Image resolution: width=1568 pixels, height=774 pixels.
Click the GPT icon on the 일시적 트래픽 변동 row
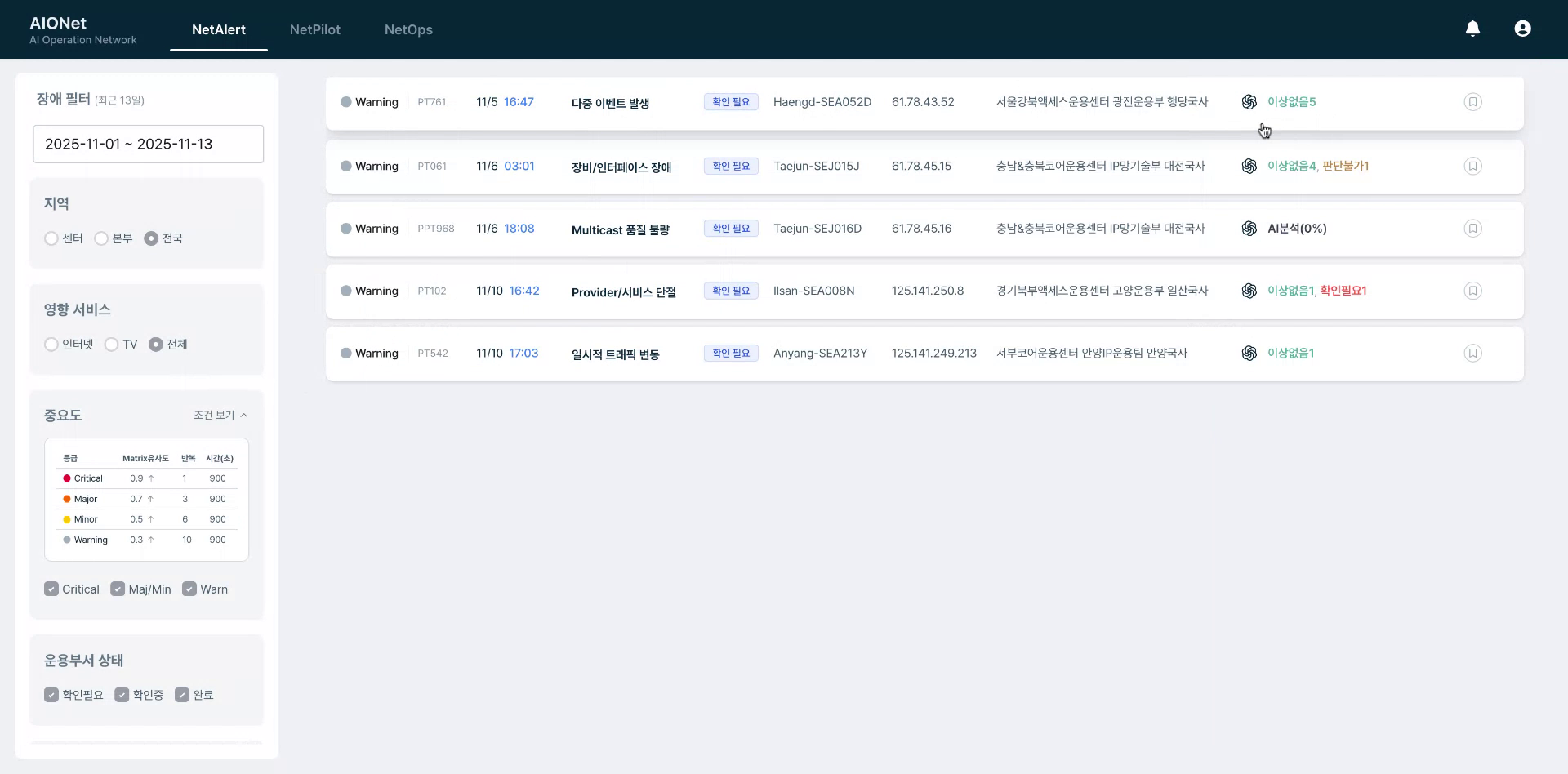click(1249, 353)
